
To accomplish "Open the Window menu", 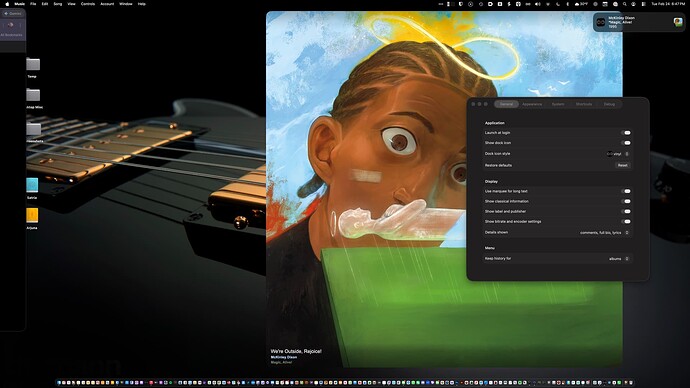I will pyautogui.click(x=126, y=4).
